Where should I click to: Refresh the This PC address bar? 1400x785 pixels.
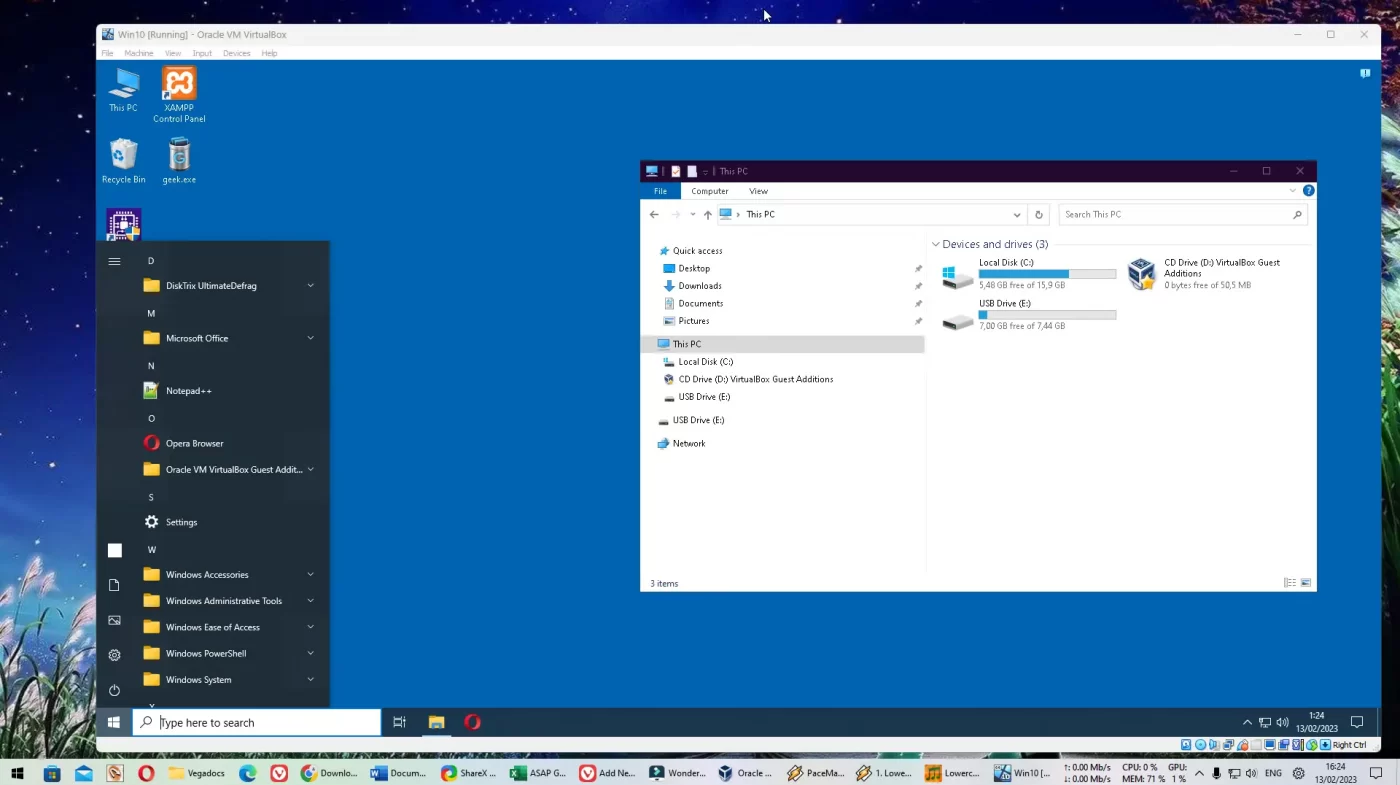tap(1039, 214)
